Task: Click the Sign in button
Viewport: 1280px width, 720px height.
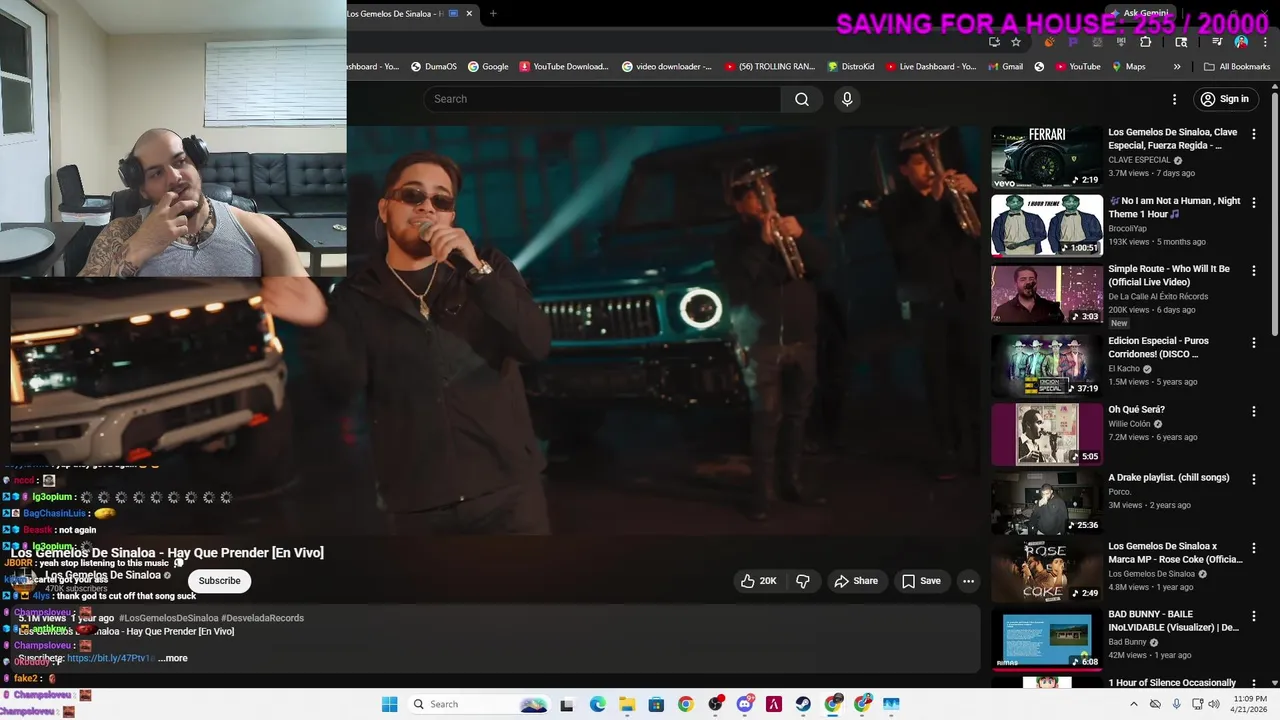Action: click(x=1225, y=99)
